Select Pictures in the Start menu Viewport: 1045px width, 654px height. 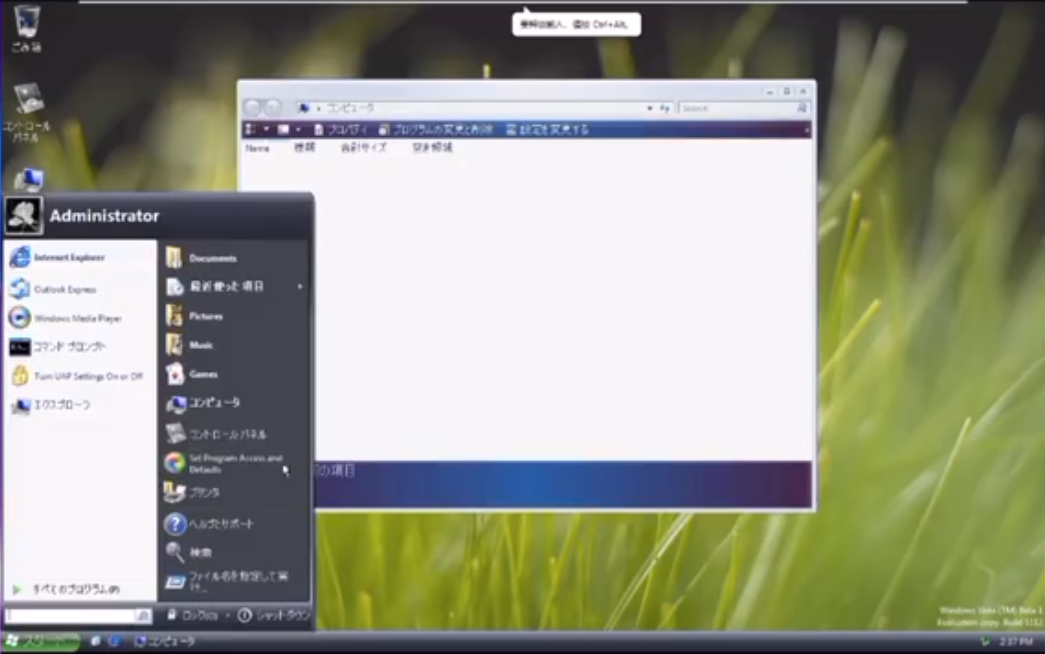click(205, 316)
